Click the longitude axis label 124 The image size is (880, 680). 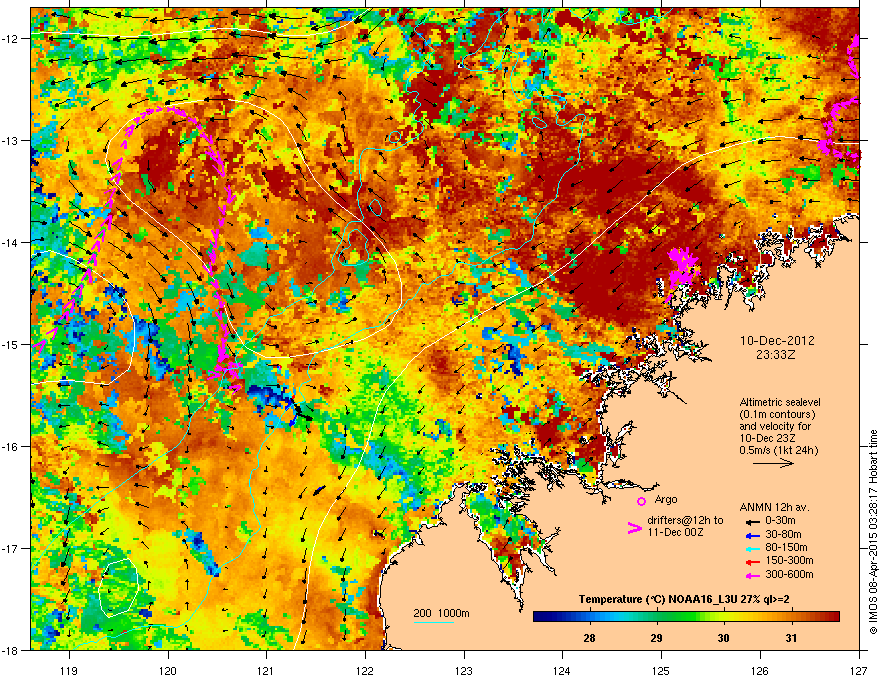pyautogui.click(x=562, y=670)
